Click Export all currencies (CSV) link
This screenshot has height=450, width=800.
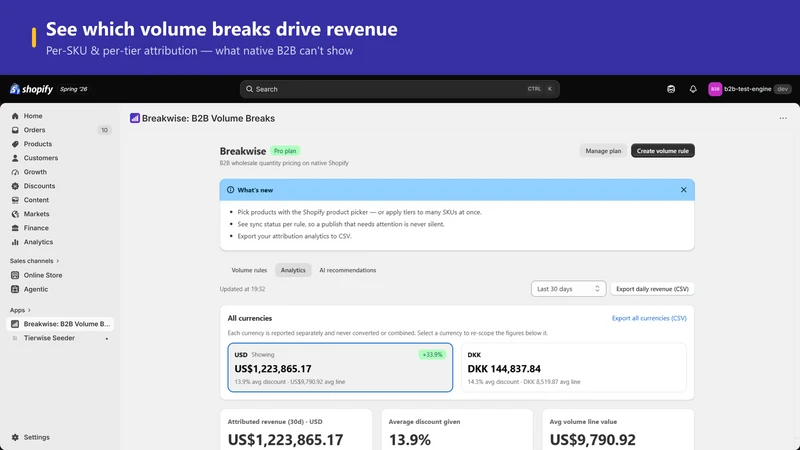click(x=649, y=318)
